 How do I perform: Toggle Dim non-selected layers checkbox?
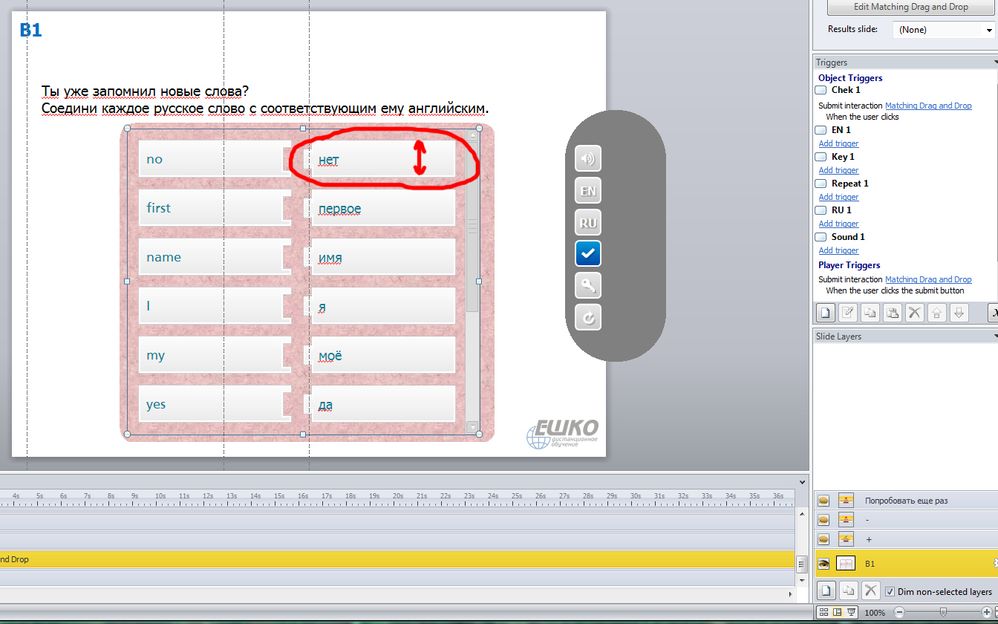tap(890, 592)
